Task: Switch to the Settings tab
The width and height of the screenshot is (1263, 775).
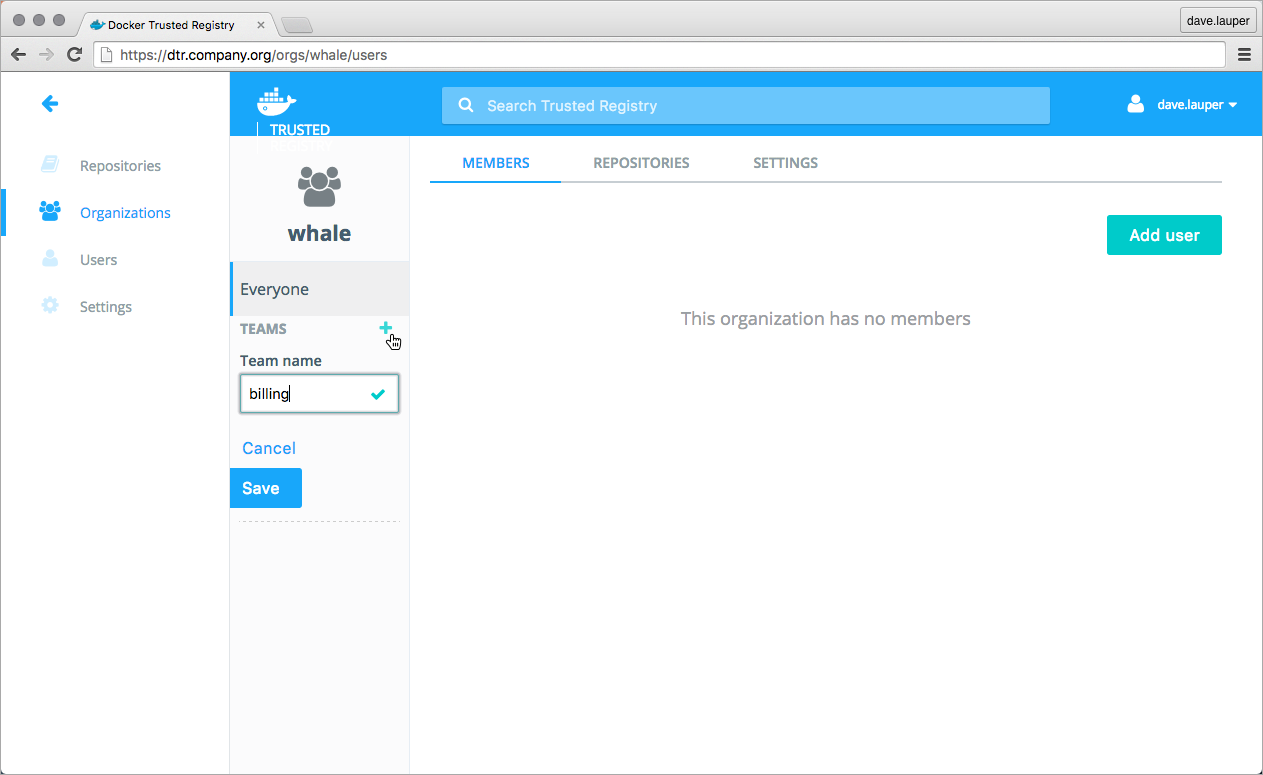Action: tap(785, 163)
